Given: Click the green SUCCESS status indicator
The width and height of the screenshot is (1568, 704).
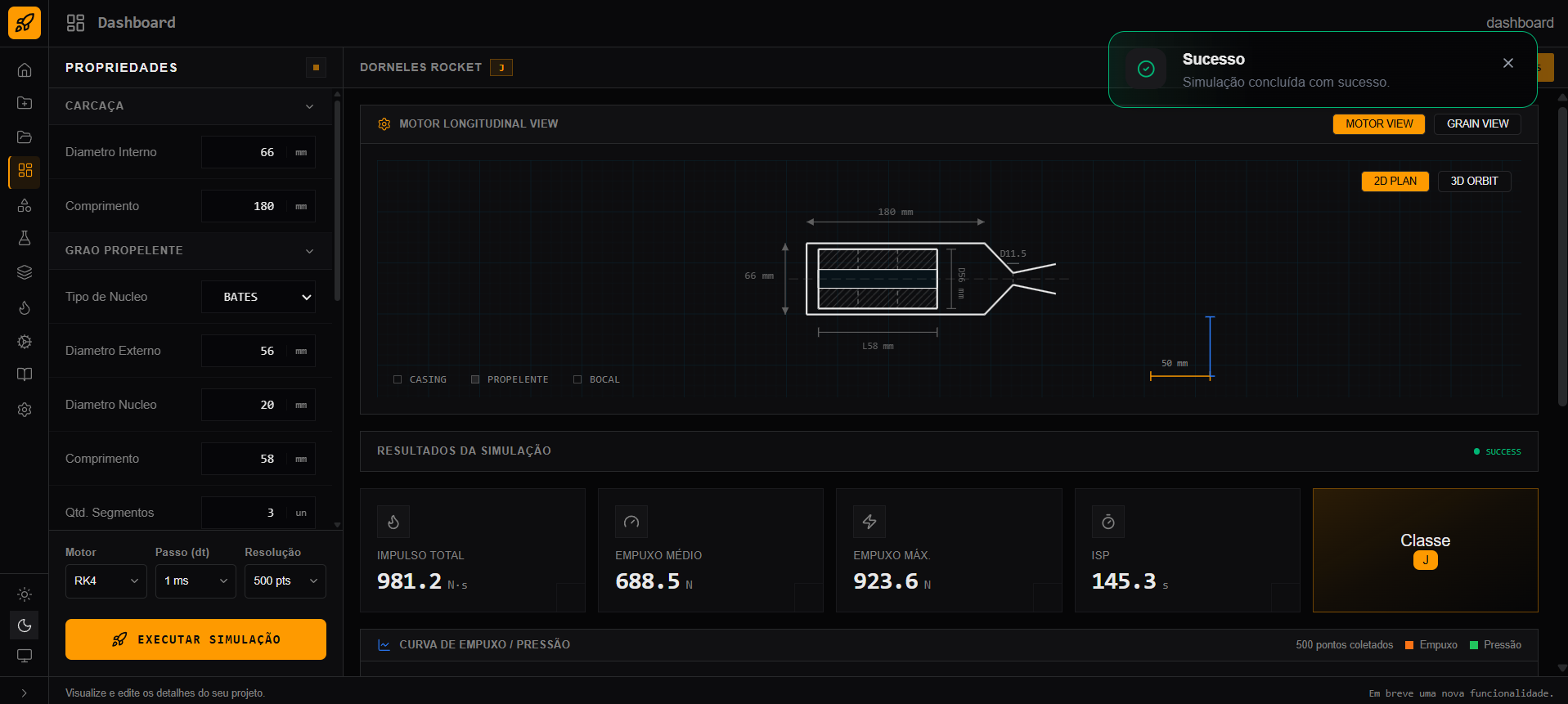Looking at the screenshot, I should (x=1497, y=451).
